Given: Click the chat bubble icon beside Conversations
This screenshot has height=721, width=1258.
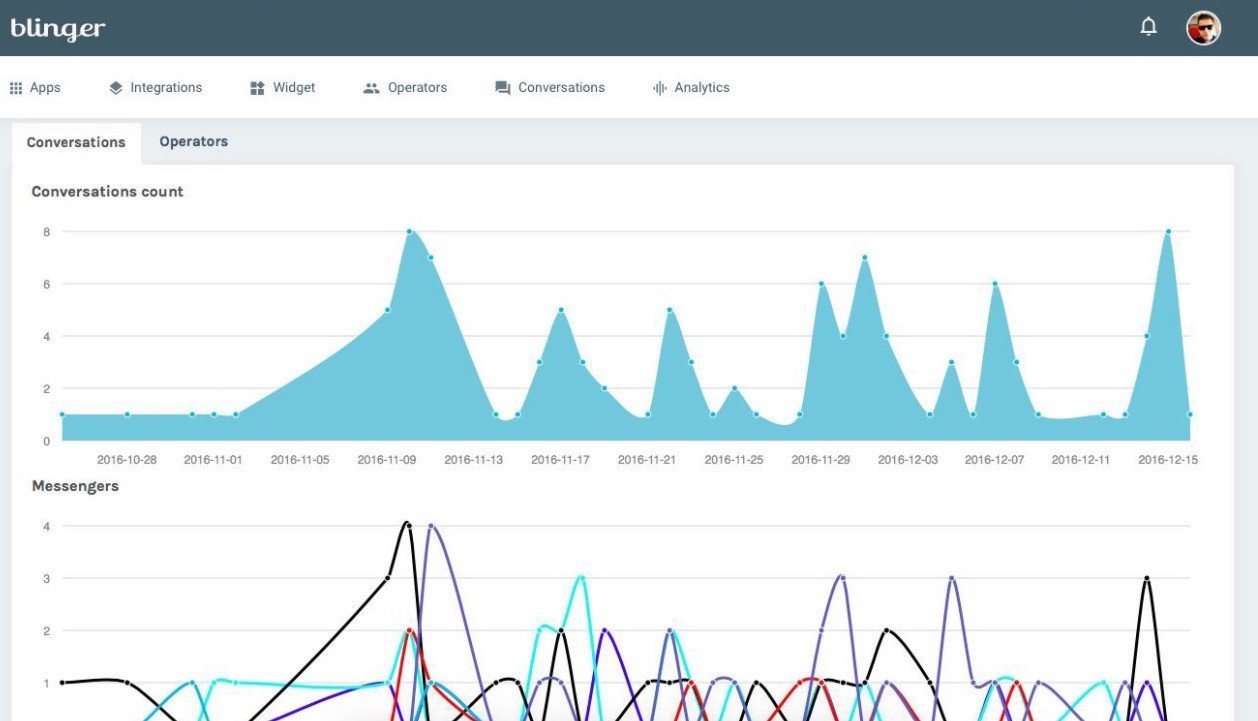Looking at the screenshot, I should [x=503, y=88].
